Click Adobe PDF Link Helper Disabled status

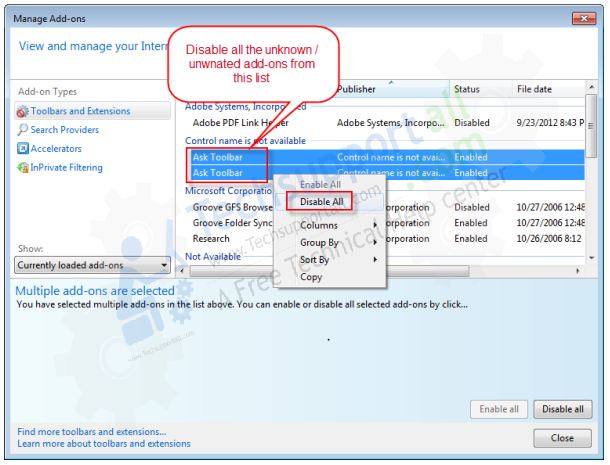472,123
